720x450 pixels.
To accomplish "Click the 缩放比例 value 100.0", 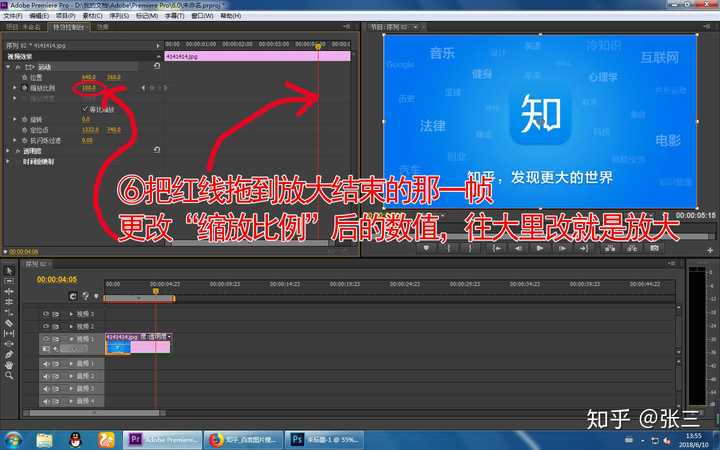I will pyautogui.click(x=88, y=88).
